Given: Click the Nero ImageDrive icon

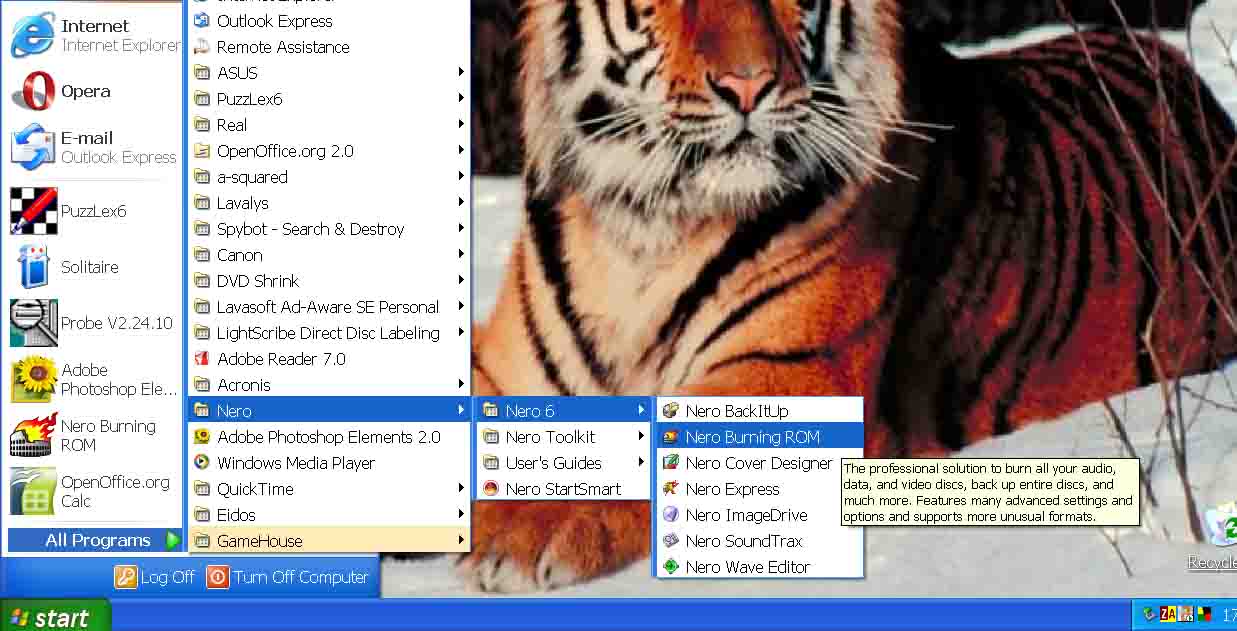Looking at the screenshot, I should tap(671, 515).
